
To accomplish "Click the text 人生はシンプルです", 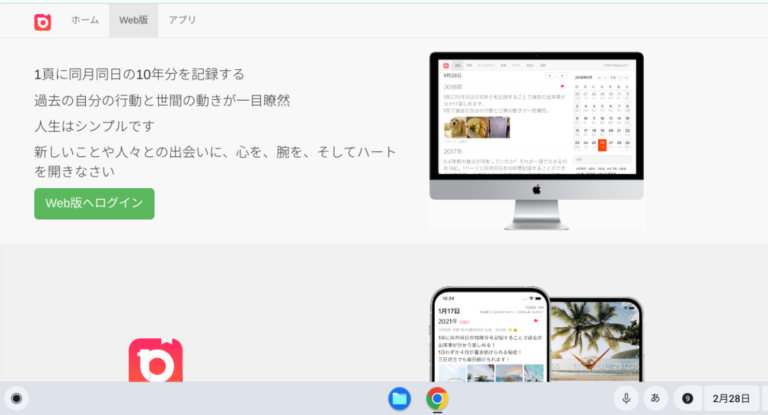I will point(95,126).
